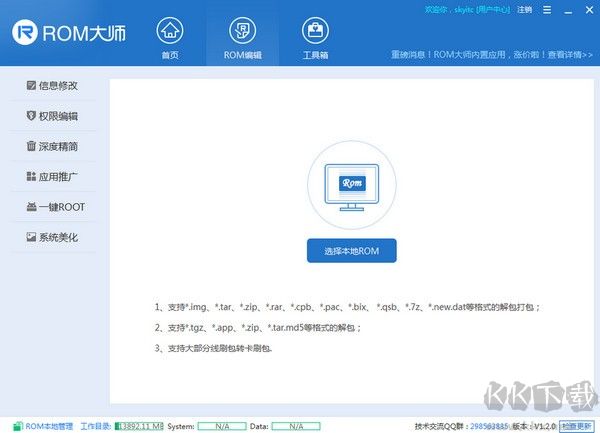600x433 pixels.
Task: Minimize the ROM大师 window
Action: click(x=568, y=11)
